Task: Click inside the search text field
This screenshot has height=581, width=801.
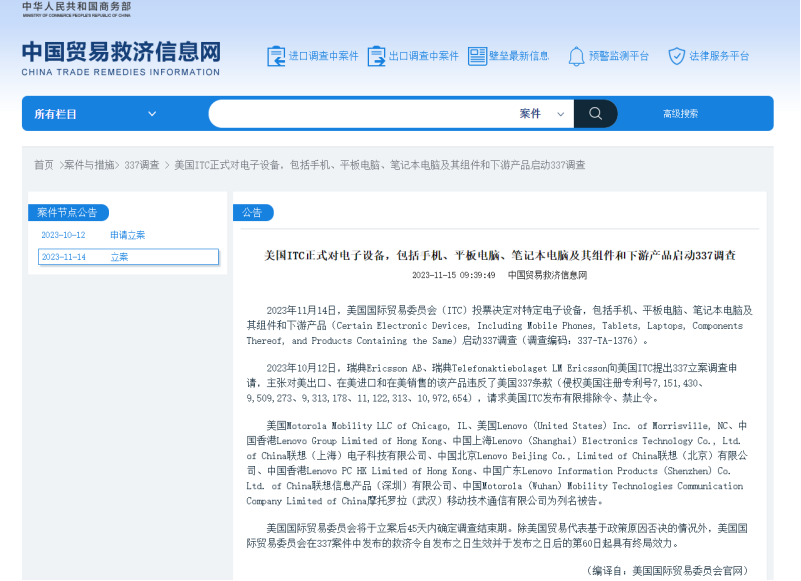Action: tap(360, 114)
